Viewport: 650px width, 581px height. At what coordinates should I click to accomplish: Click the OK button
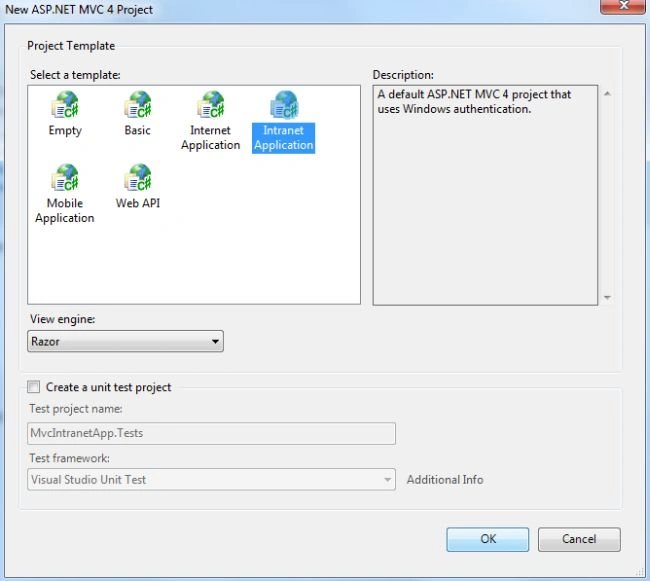pos(488,539)
